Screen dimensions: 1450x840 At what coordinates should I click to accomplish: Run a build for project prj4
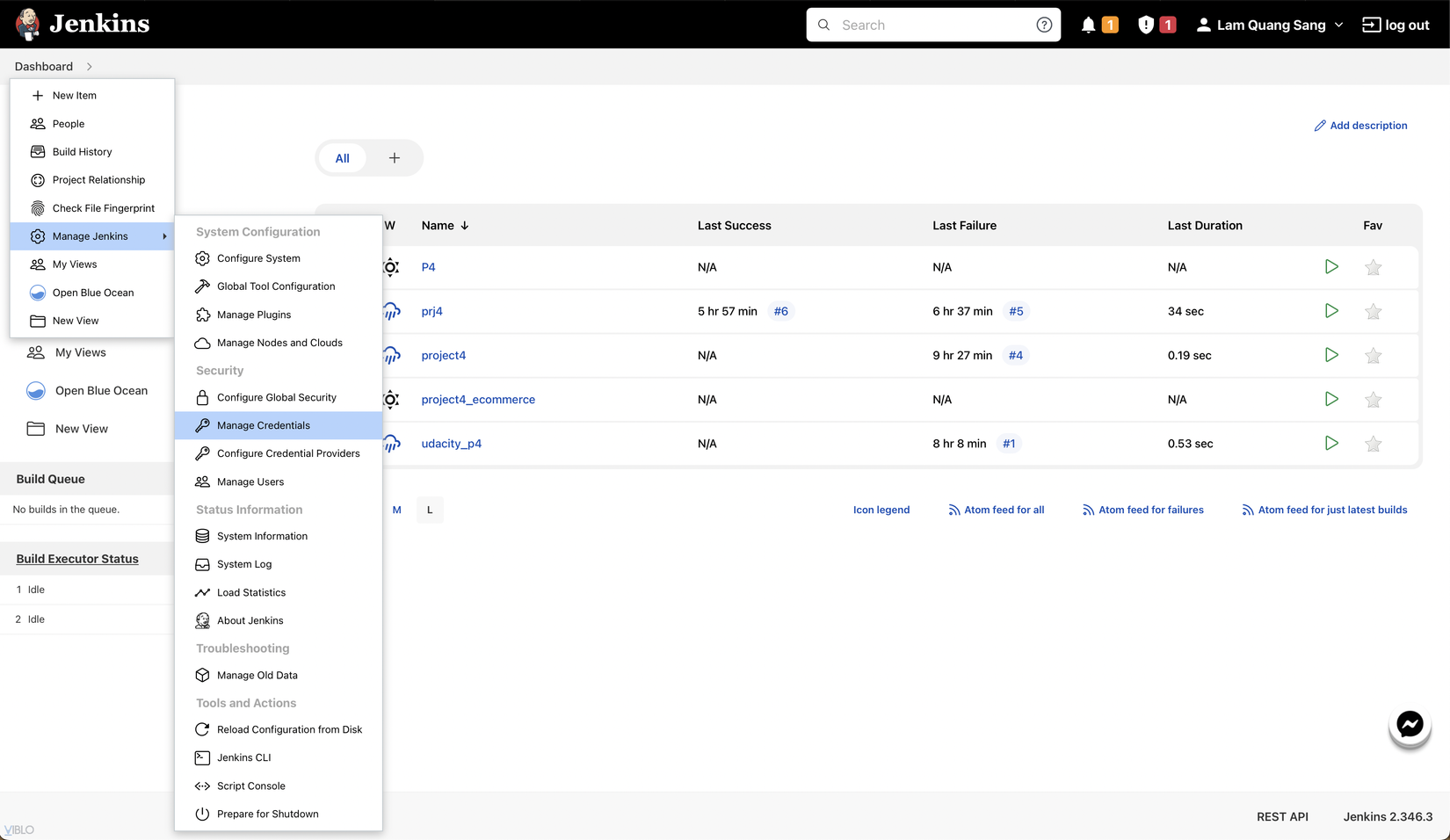[x=1331, y=311]
